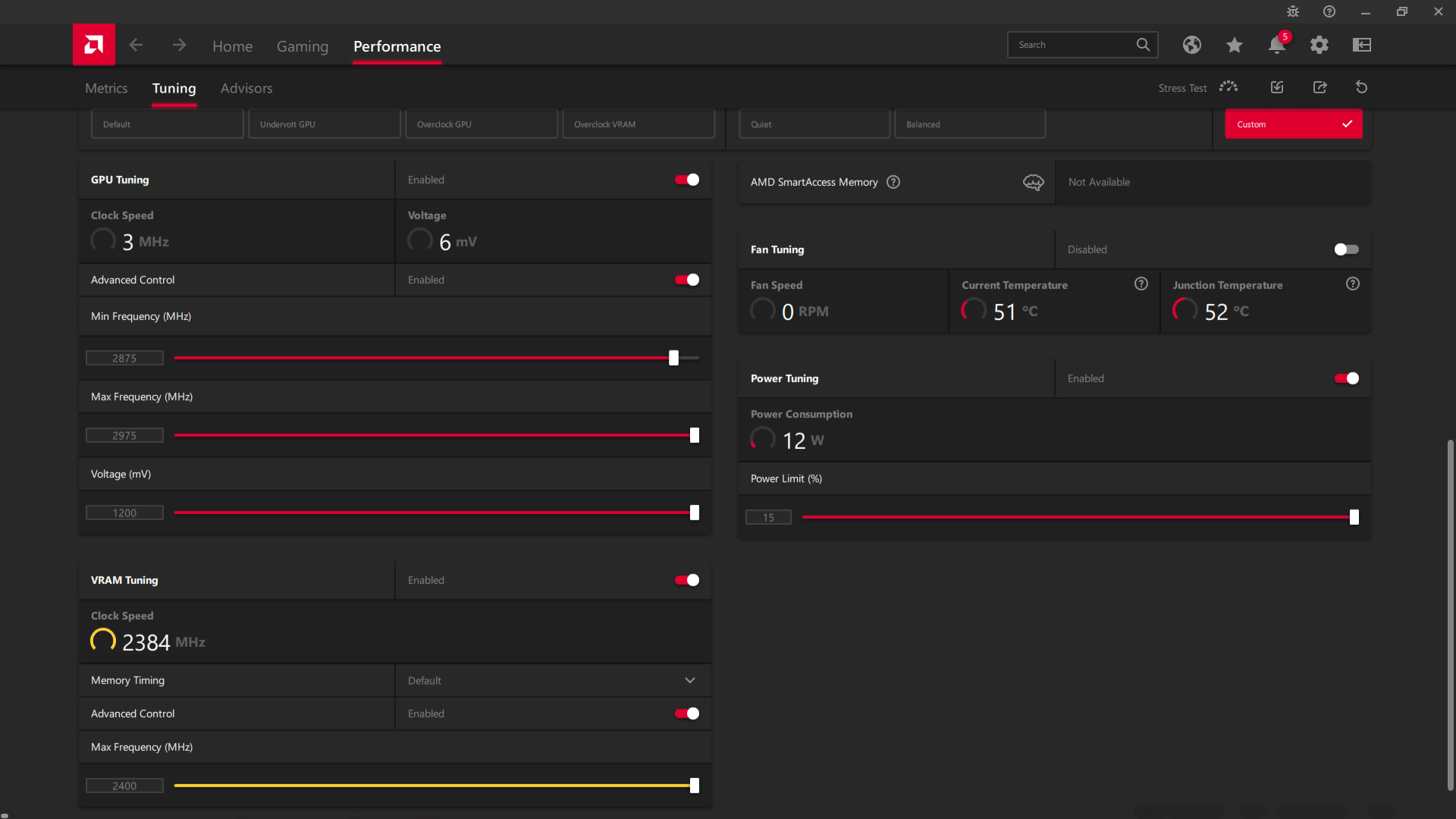This screenshot has height=819, width=1456.
Task: Open Junction Temperature help icon
Action: pos(1353,284)
